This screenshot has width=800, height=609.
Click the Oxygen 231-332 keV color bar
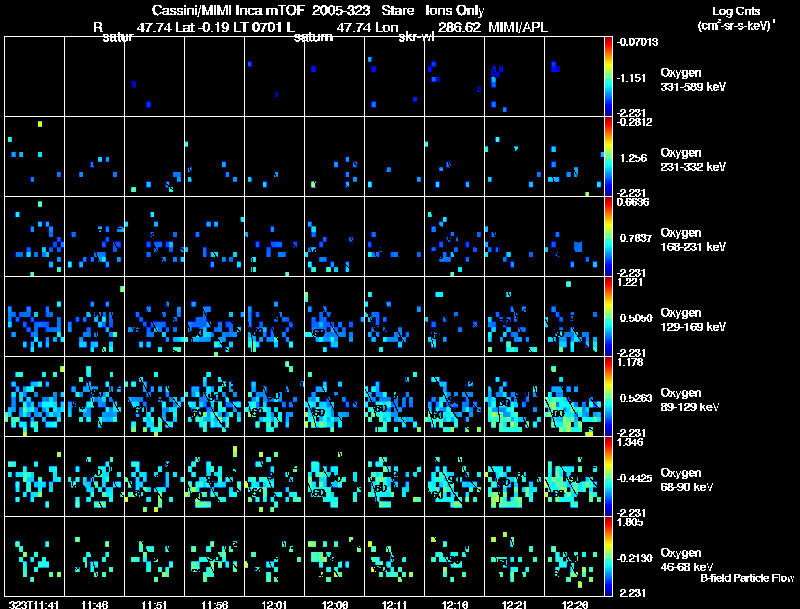tap(608, 156)
